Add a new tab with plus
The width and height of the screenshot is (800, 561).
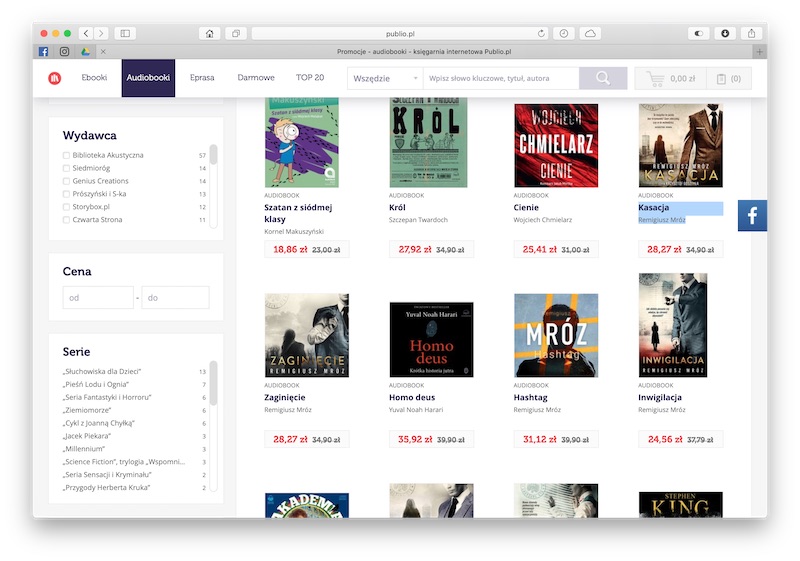pos(759,52)
